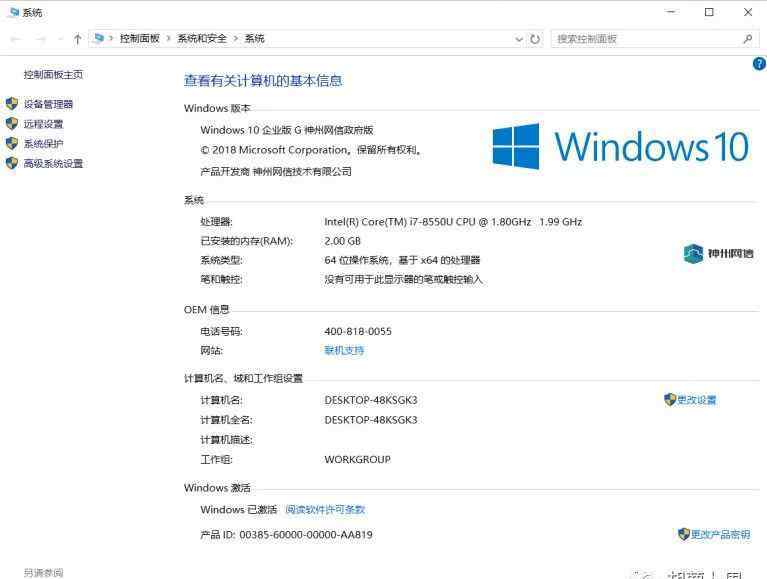Click the shield icon beside 高级系统设置
The width and height of the screenshot is (767, 579).
pyautogui.click(x=12, y=163)
